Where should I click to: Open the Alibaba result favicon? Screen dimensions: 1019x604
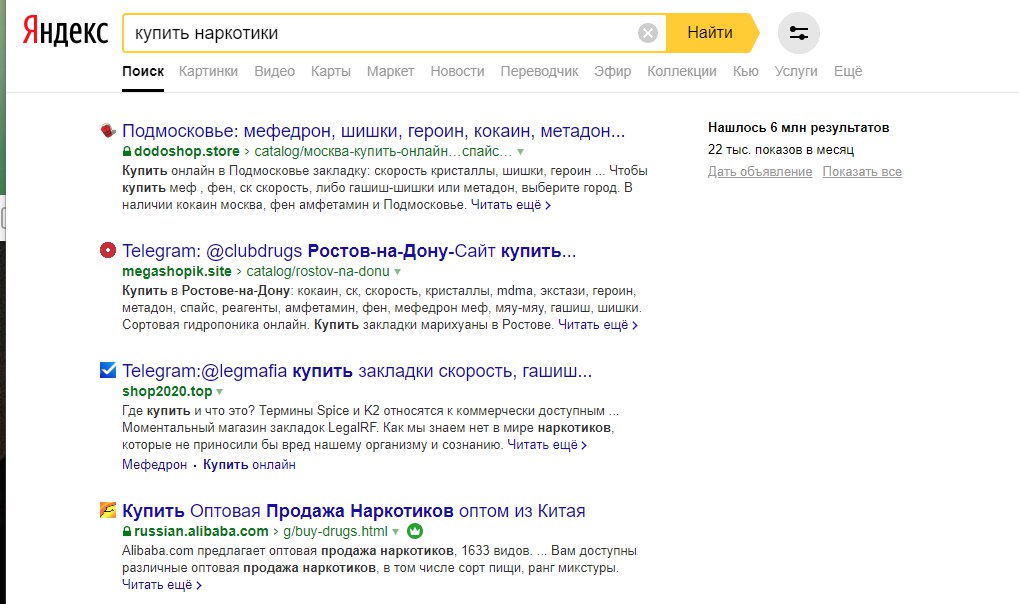tap(108, 510)
